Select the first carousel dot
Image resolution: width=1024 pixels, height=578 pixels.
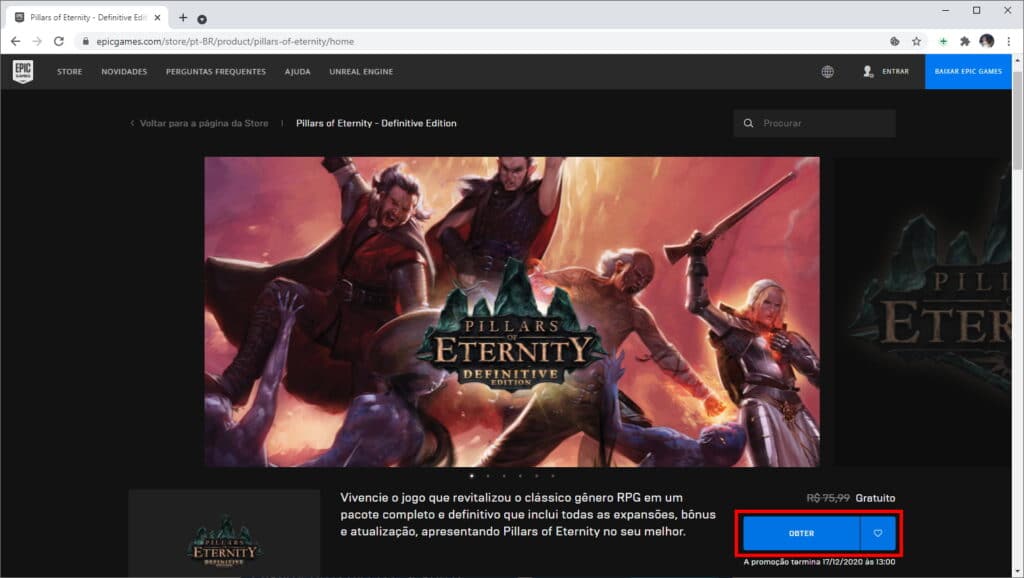tap(472, 475)
